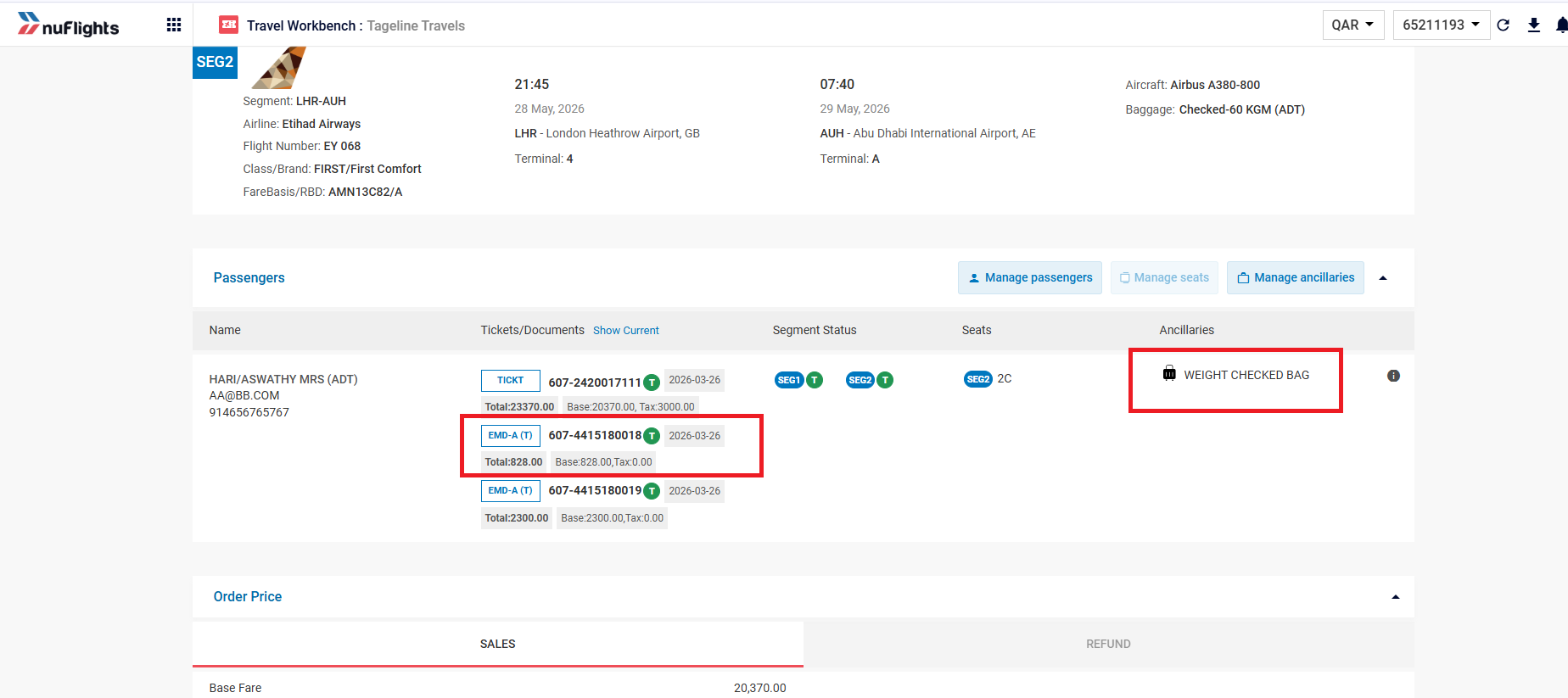Click Total:828.00 amount
Image resolution: width=1568 pixels, height=698 pixels.
[513, 462]
